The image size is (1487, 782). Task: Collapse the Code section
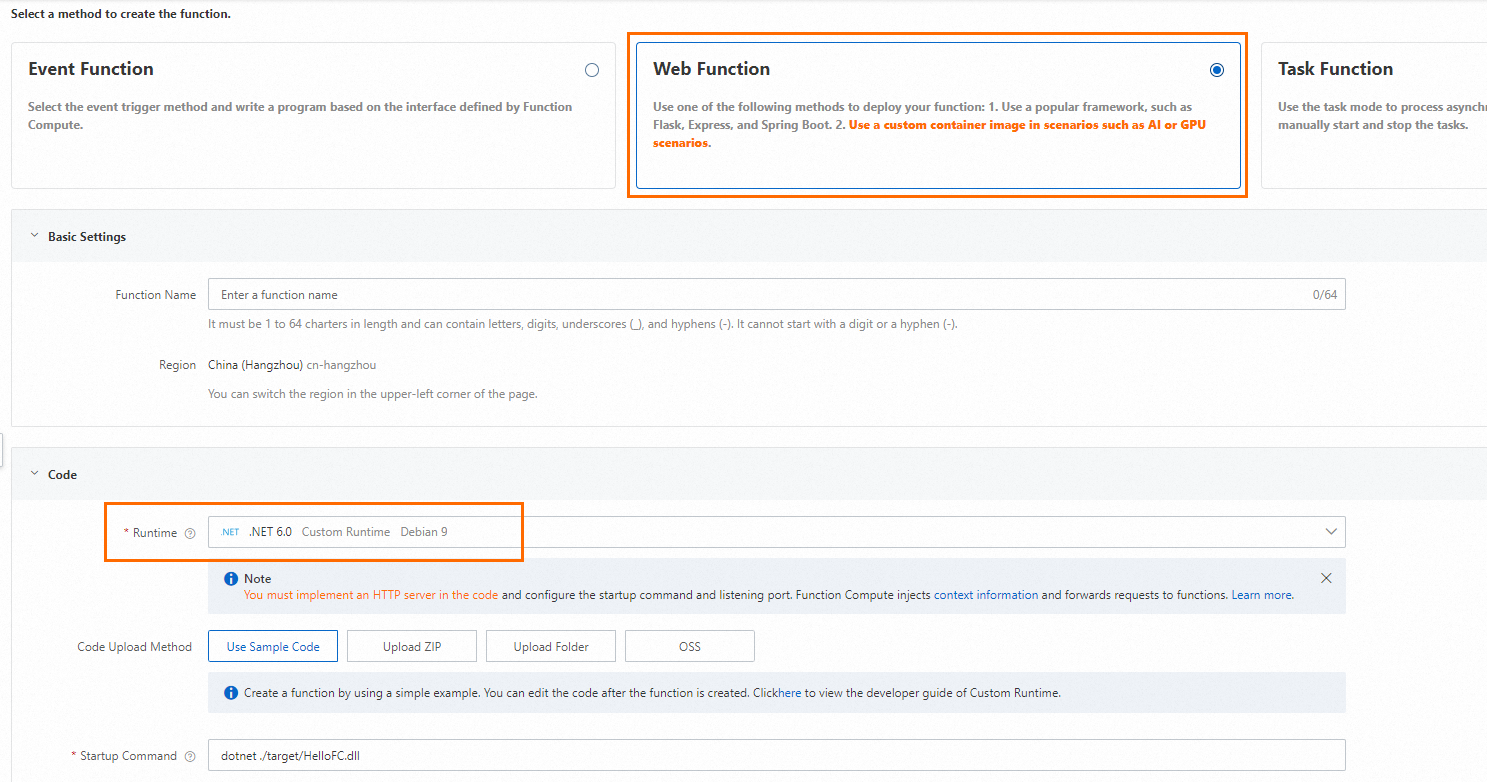pos(35,475)
